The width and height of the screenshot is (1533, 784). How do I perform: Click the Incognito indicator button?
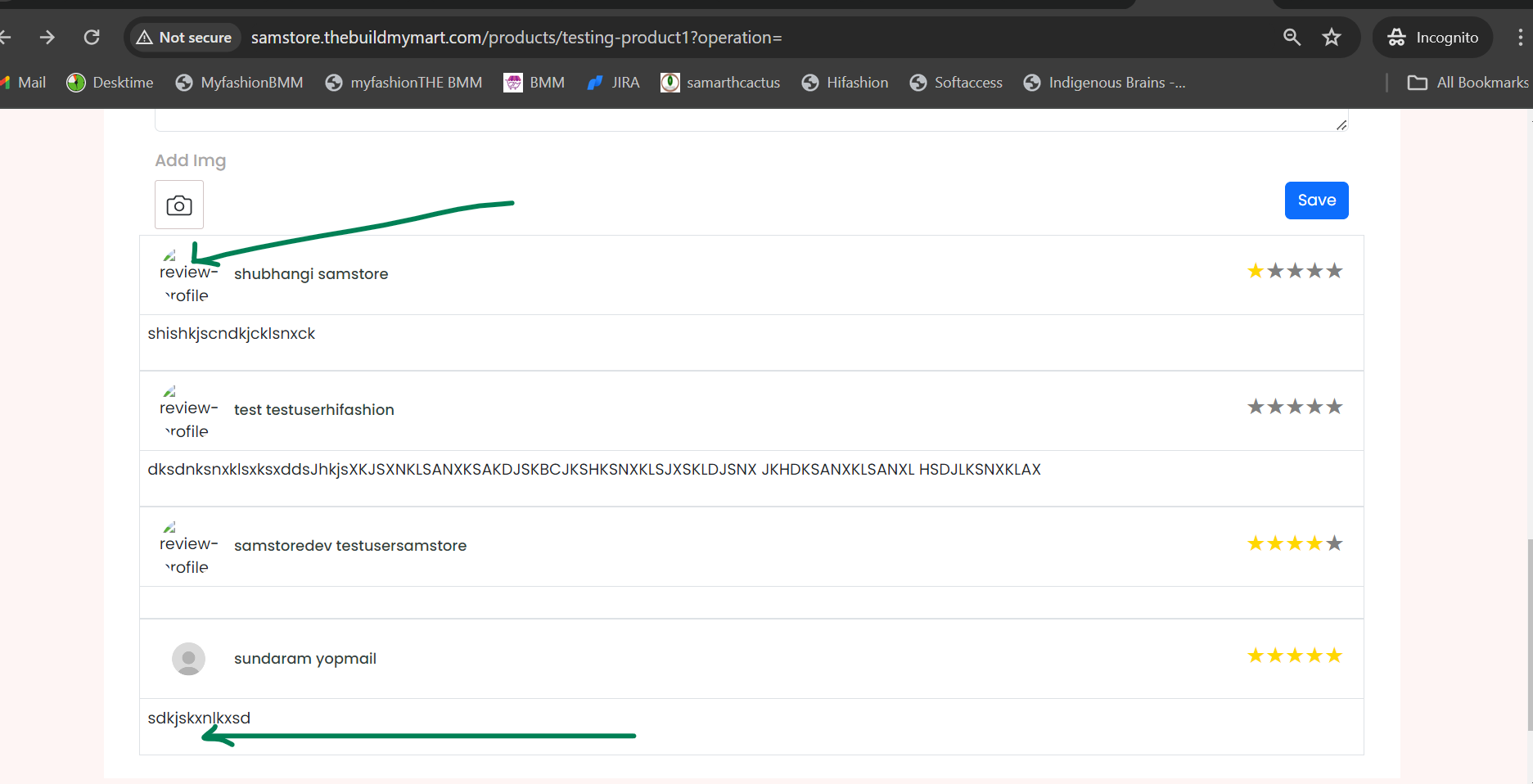click(1433, 38)
